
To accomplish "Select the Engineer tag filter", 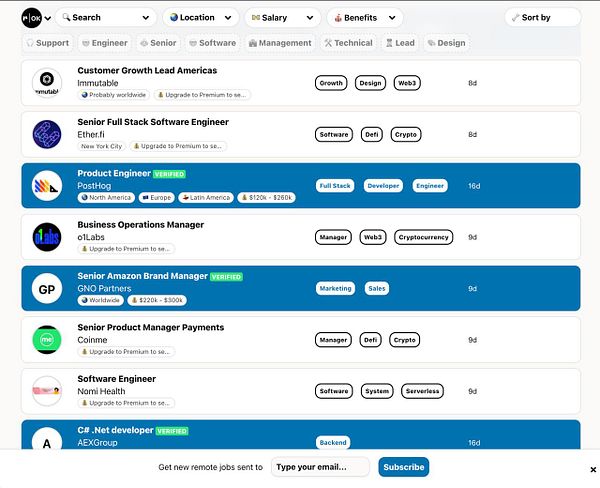I will point(105,43).
